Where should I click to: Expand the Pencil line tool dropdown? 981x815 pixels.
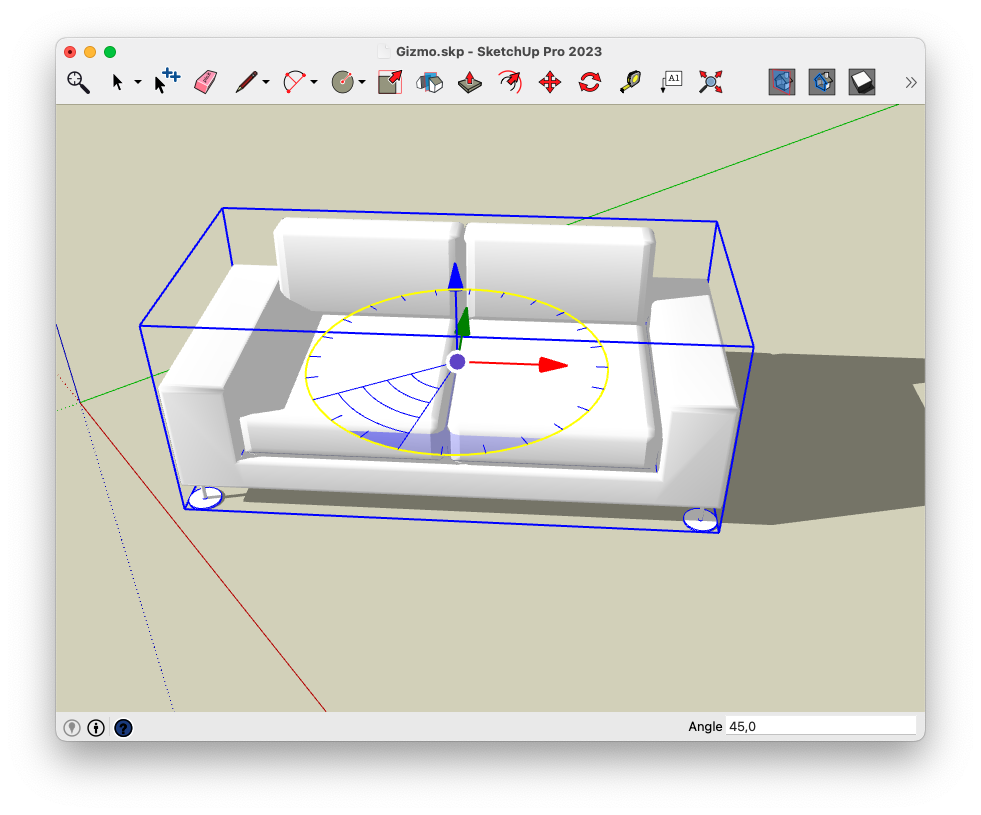pos(266,83)
